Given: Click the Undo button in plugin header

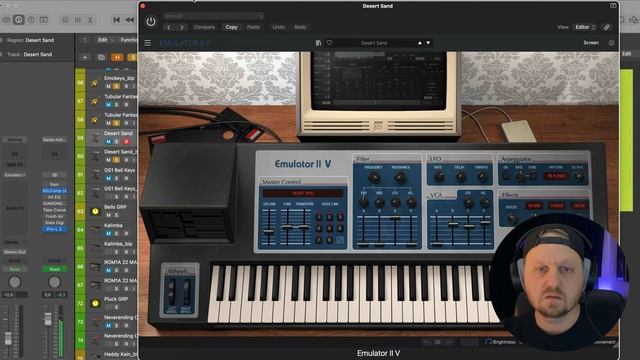Looking at the screenshot, I should (x=278, y=27).
